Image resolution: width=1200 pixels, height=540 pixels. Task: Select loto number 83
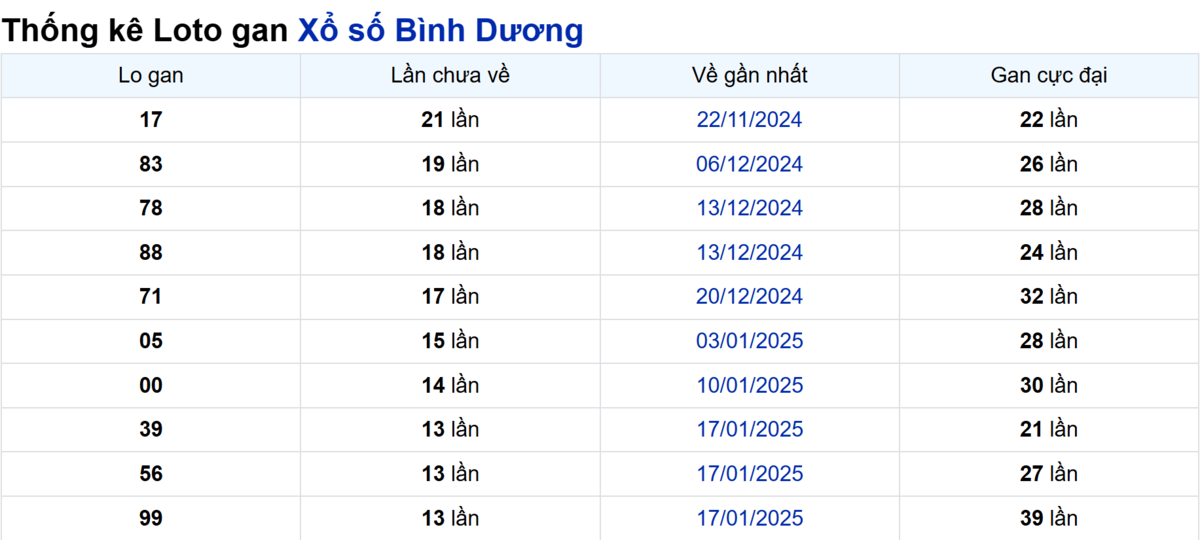point(151,164)
